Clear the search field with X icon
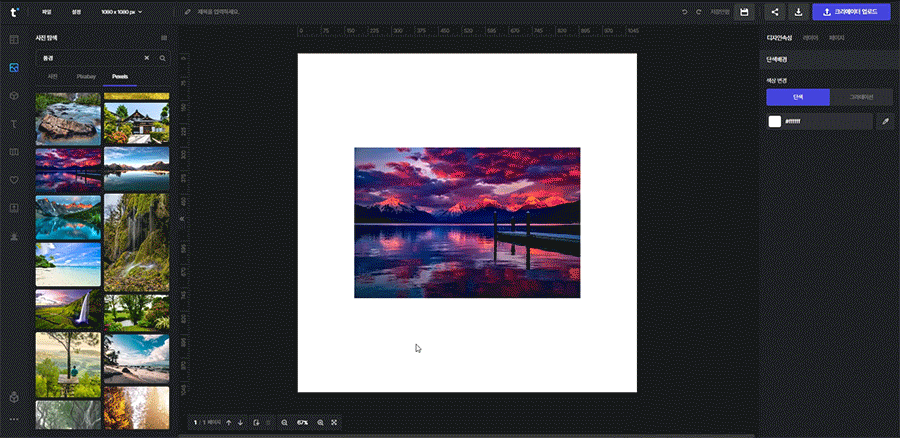This screenshot has height=438, width=900. coord(146,58)
